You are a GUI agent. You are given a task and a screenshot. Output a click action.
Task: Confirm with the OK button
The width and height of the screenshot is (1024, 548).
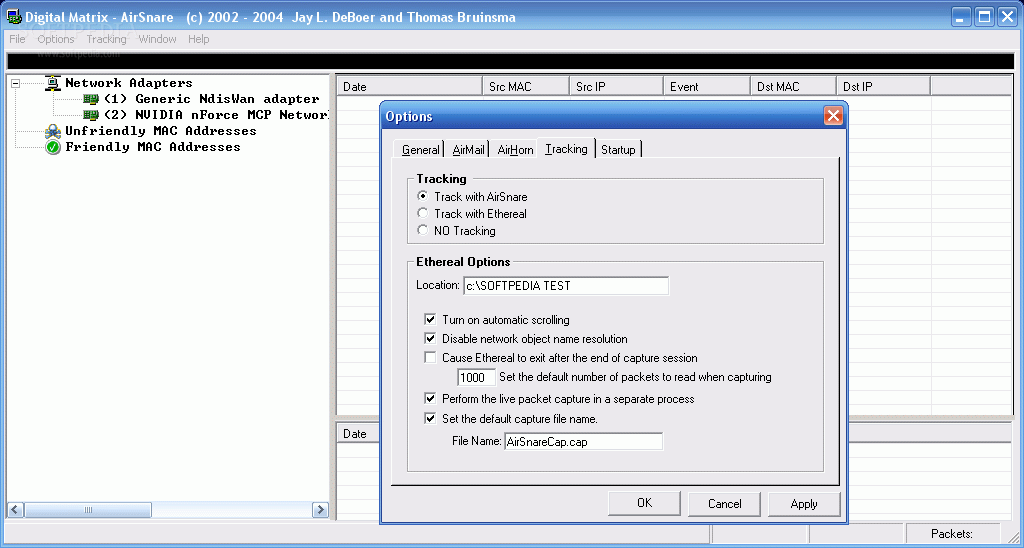coord(645,503)
